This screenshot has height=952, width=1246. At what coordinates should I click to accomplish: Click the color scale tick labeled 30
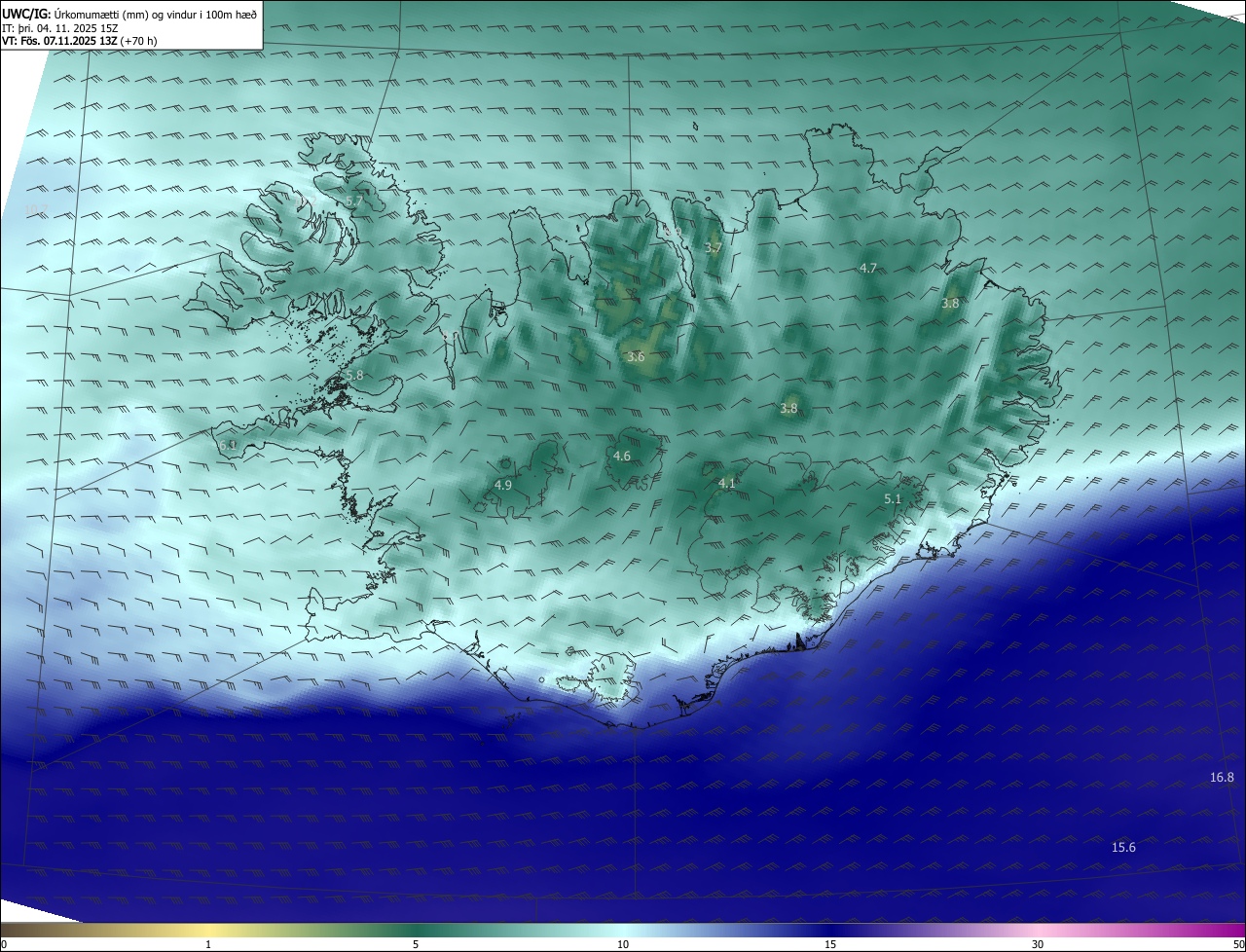(1038, 944)
